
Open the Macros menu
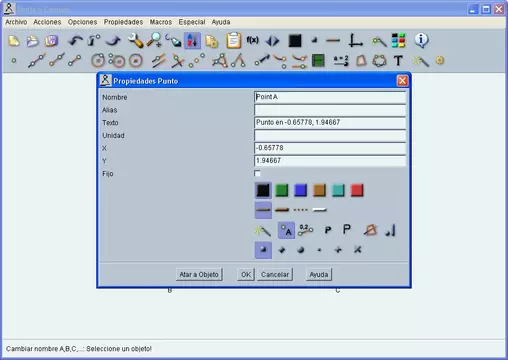click(x=161, y=22)
